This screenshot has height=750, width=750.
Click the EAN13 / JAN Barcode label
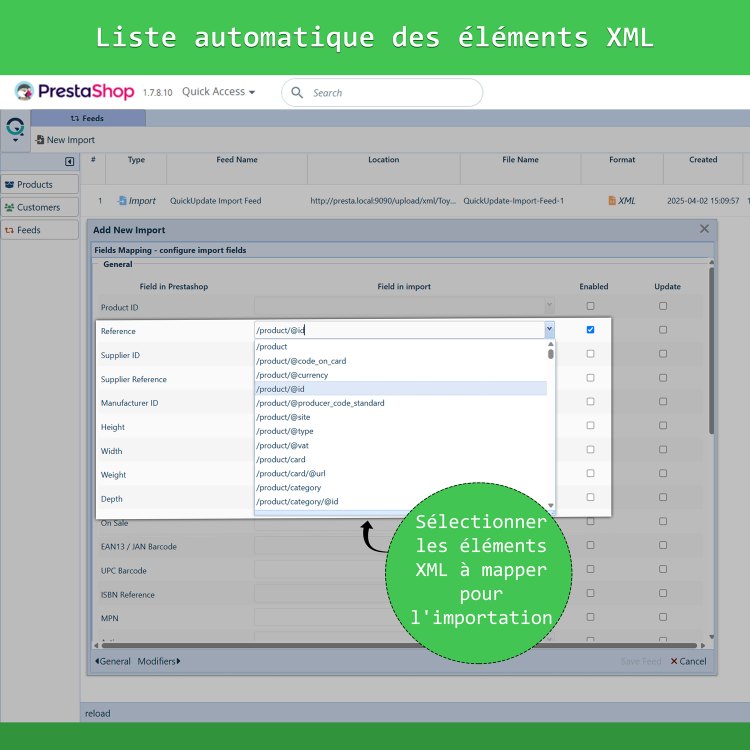tap(139, 547)
